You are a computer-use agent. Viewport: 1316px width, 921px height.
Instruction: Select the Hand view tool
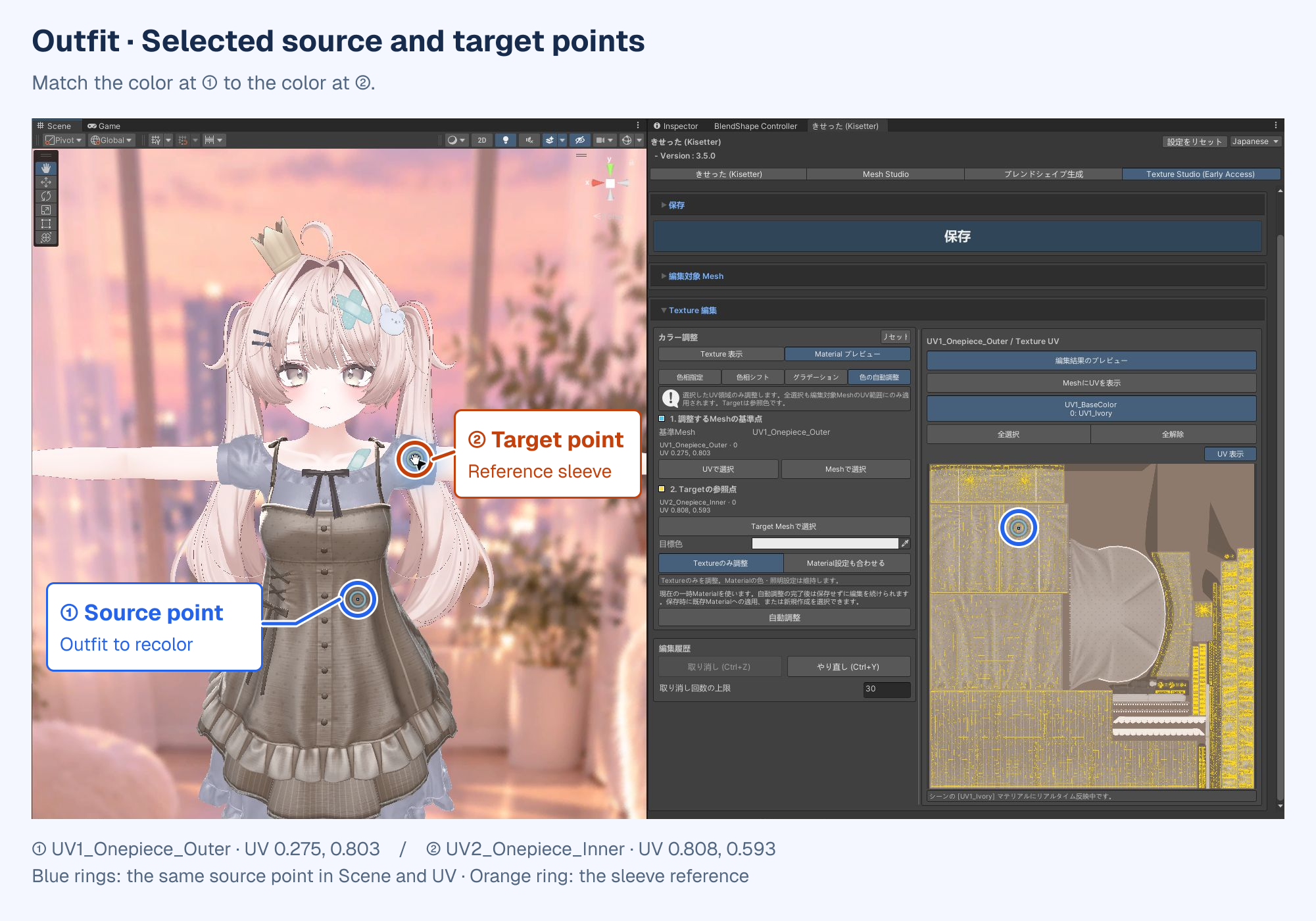[x=46, y=168]
